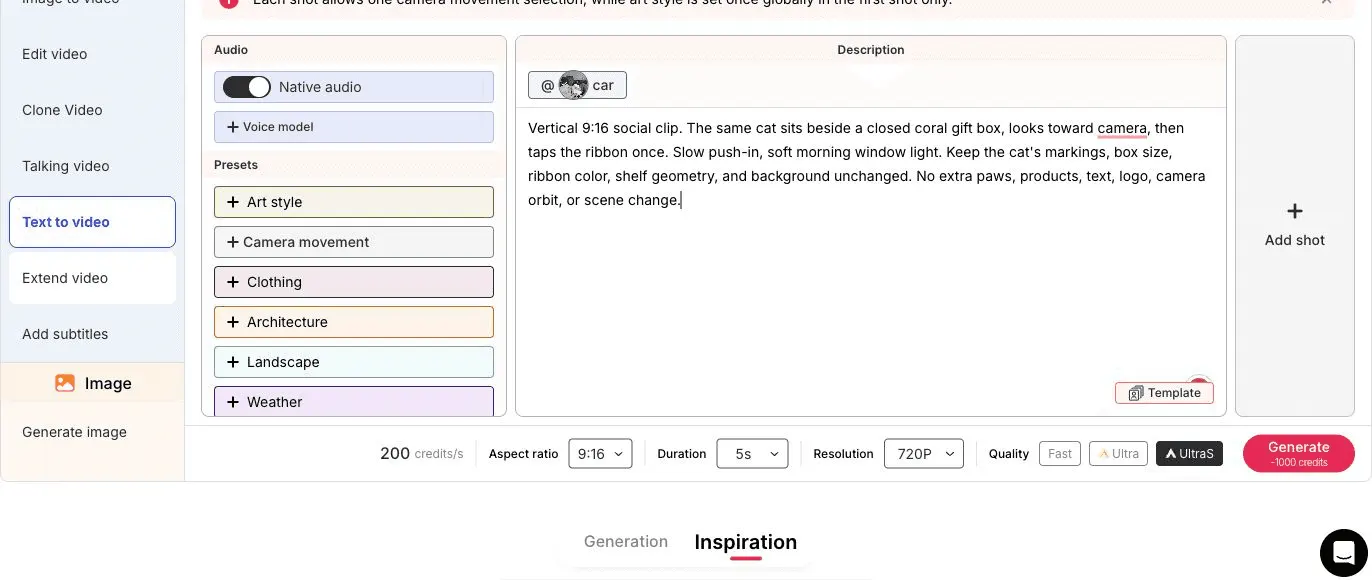The image size is (1372, 580).
Task: Open the chat support bubble icon
Action: [1343, 552]
